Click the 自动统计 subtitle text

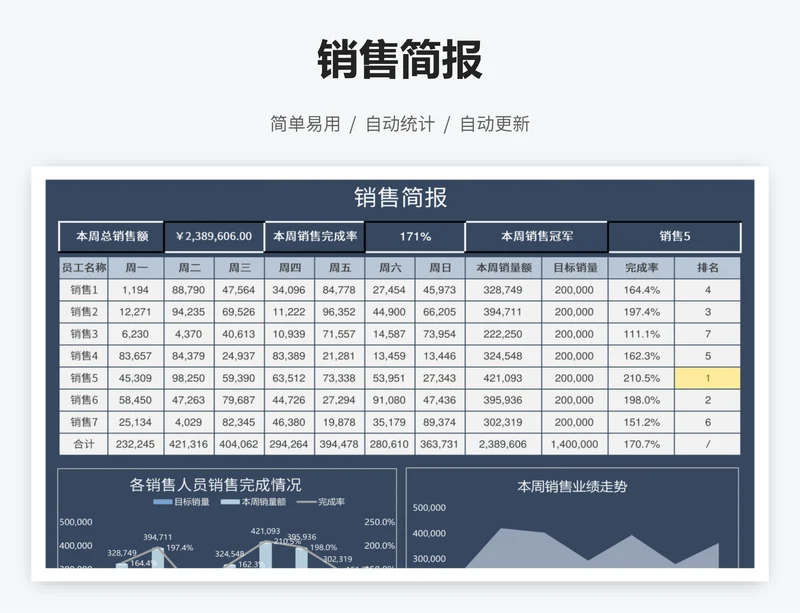(x=400, y=124)
